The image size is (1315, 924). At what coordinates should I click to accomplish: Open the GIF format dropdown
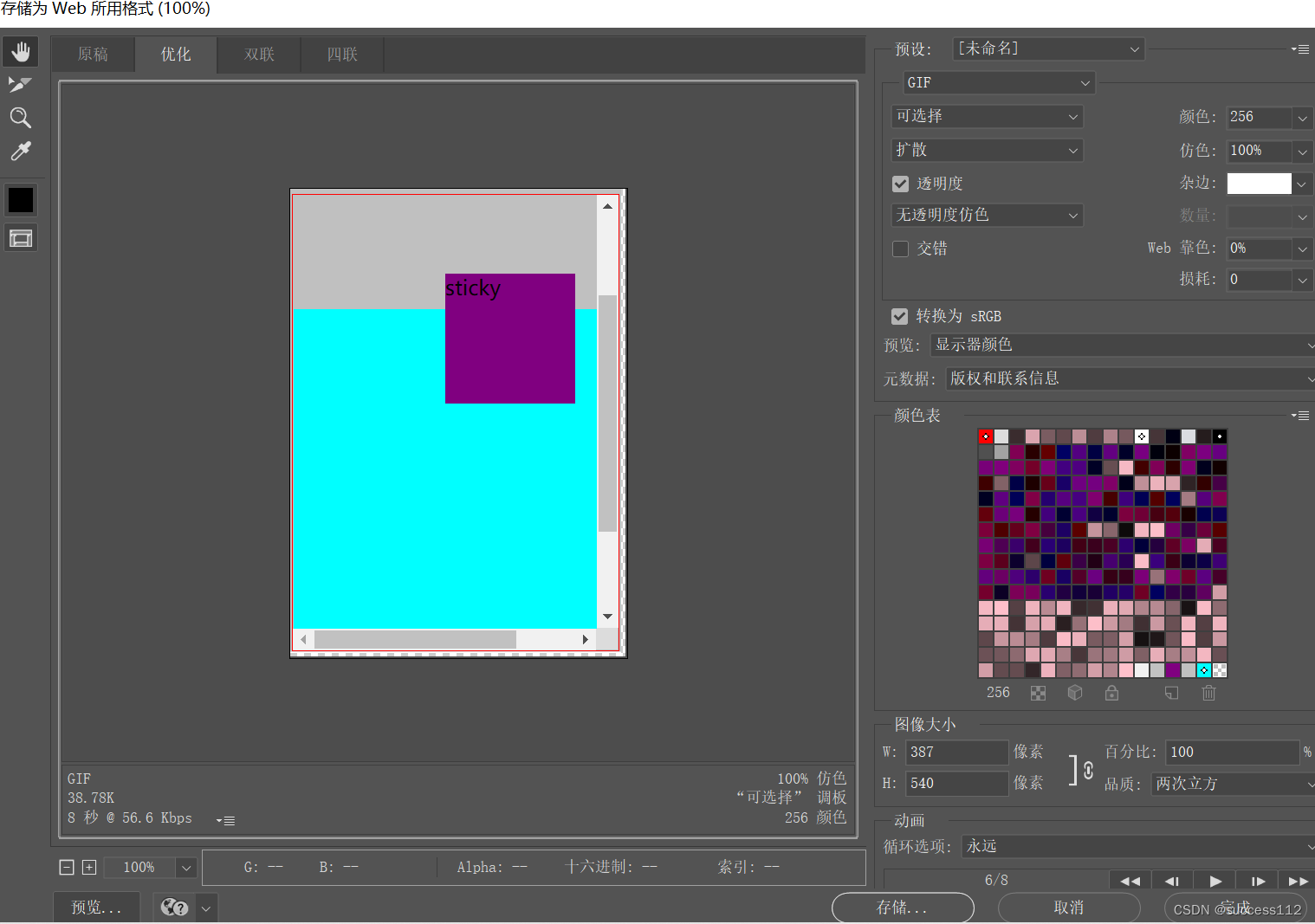point(999,82)
